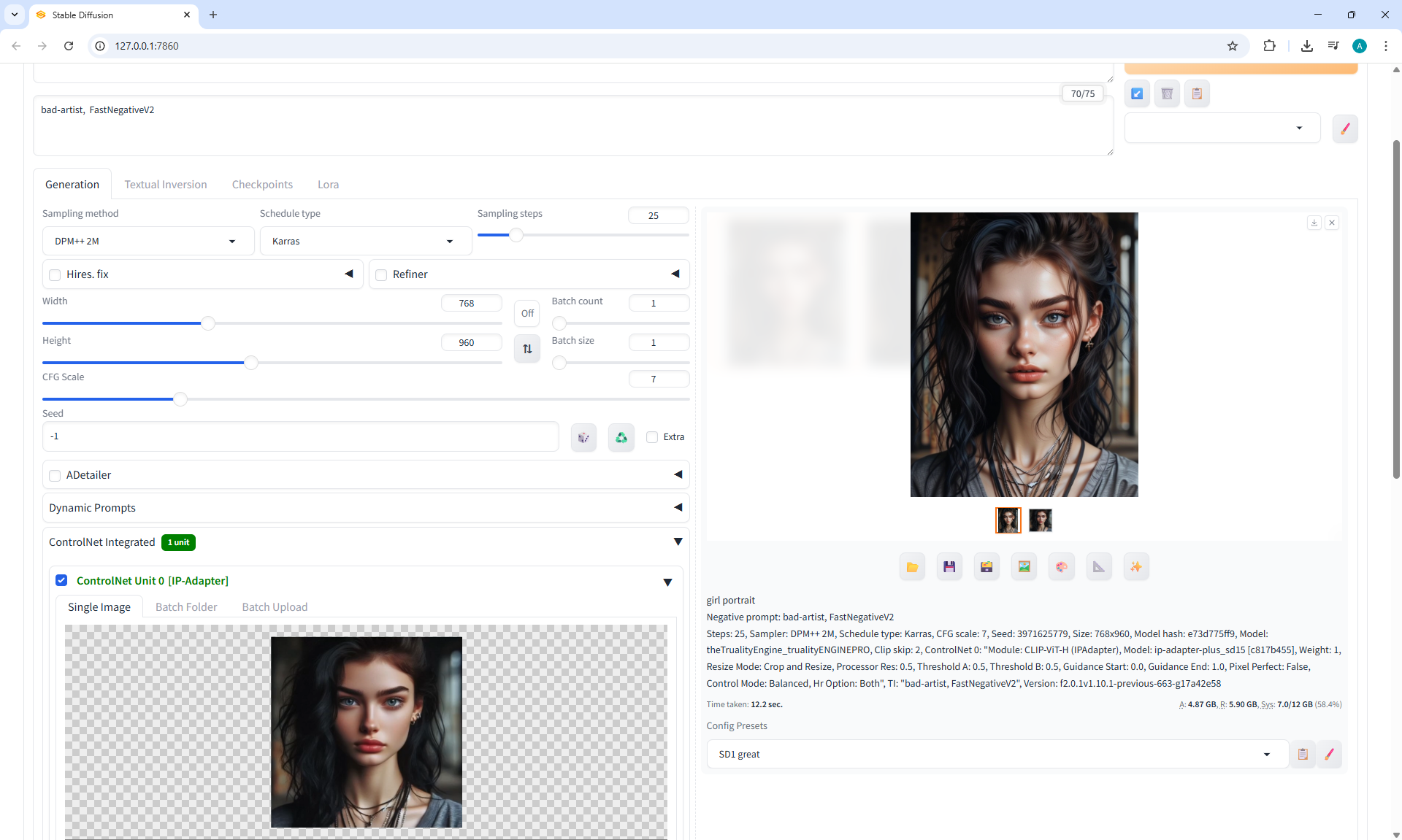Click the Off aspect ratio button

tap(527, 313)
